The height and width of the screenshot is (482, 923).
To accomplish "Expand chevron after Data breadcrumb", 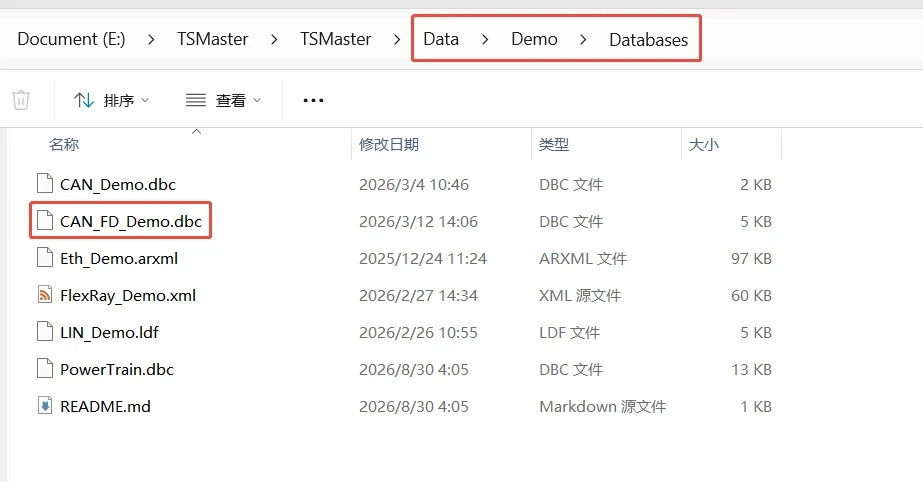I will 485,39.
